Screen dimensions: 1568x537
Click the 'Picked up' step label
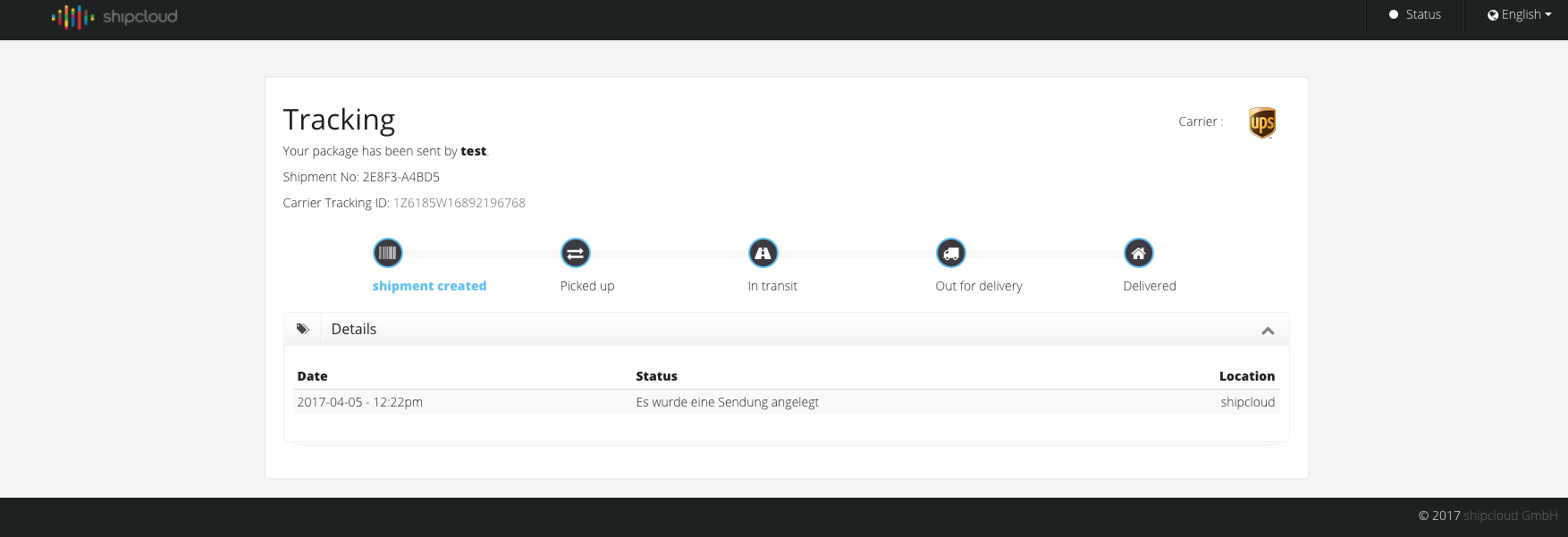pyautogui.click(x=587, y=286)
